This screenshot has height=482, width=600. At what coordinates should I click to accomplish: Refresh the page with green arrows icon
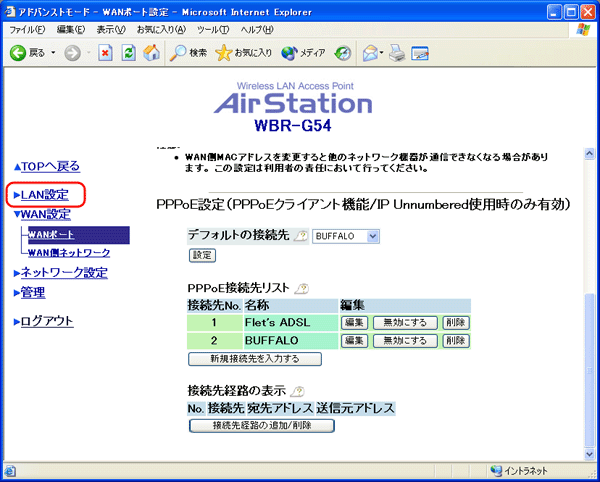click(129, 54)
